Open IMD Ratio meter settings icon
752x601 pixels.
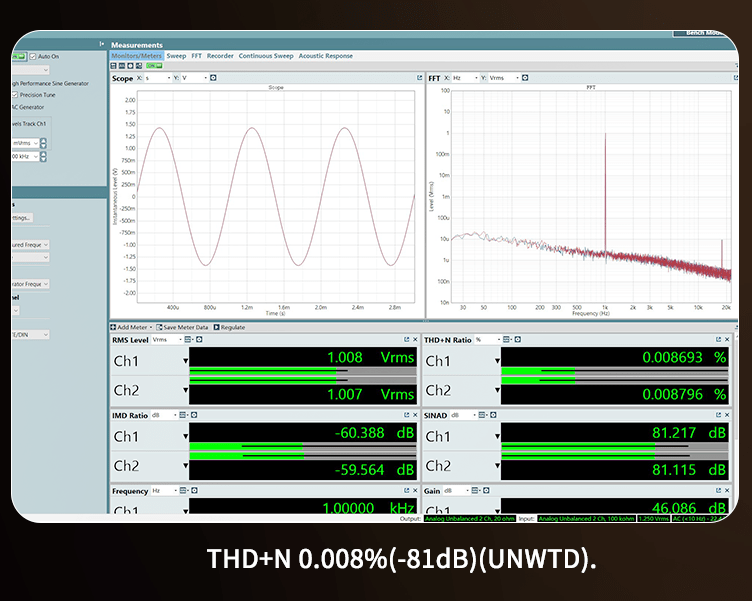coord(194,414)
